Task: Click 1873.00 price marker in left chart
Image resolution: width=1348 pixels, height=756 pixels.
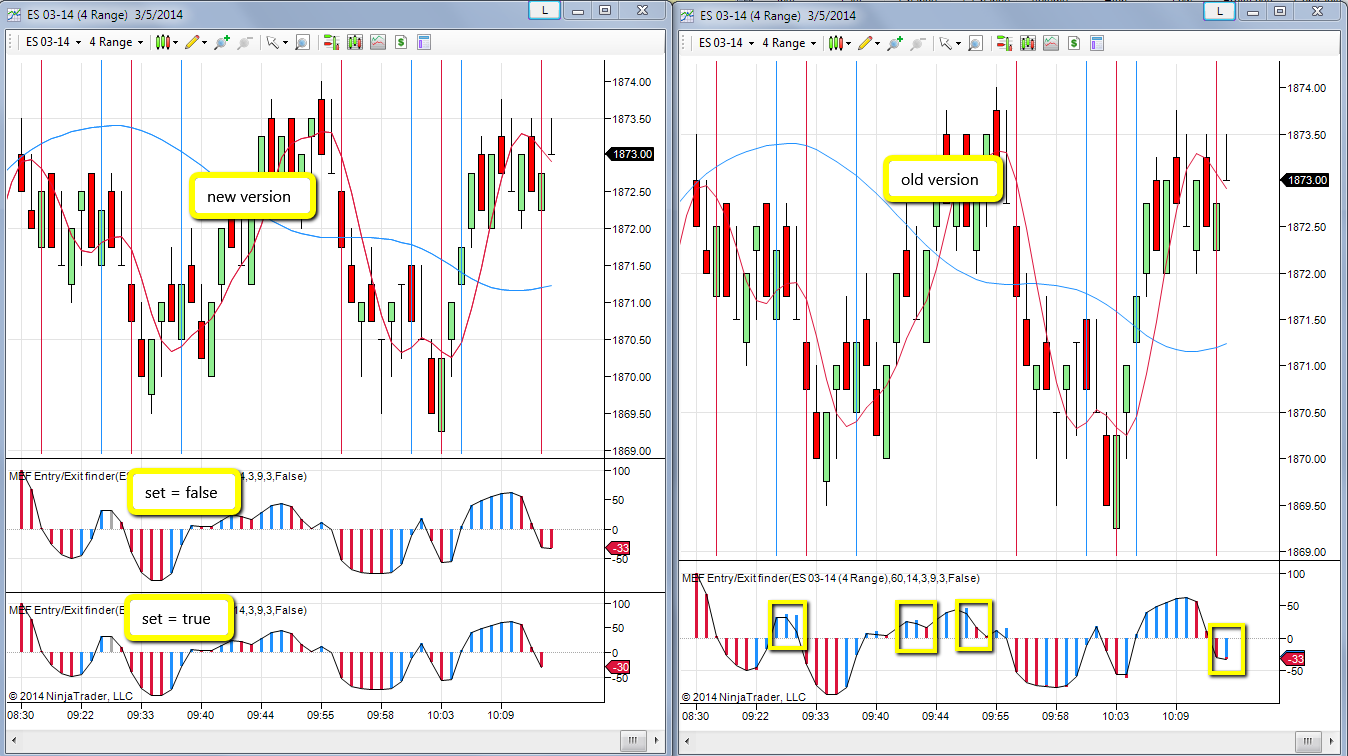Action: 630,154
